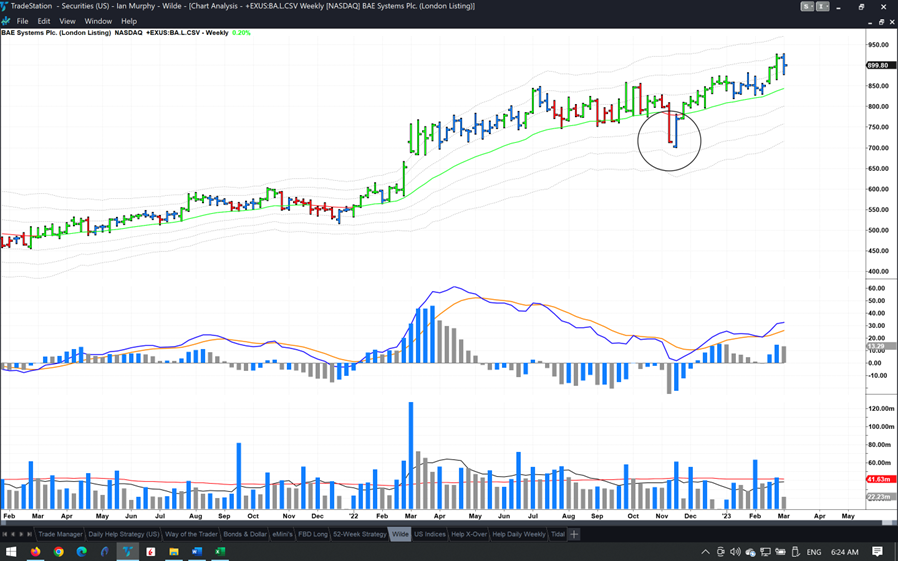This screenshot has width=898, height=561.
Task: Switch to the Trade Manager workspace tab
Action: [x=60, y=534]
